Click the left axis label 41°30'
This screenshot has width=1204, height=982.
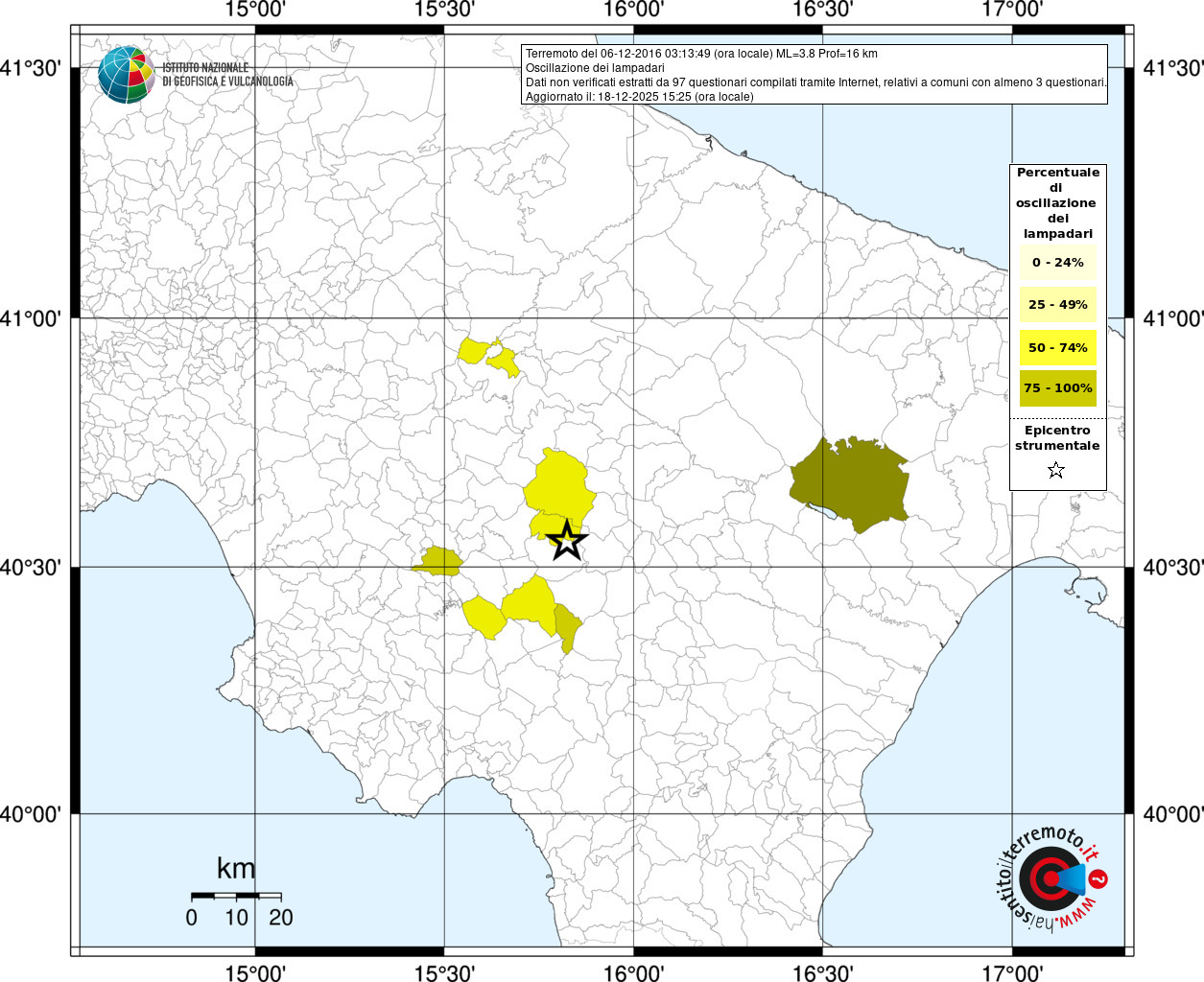click(x=31, y=68)
